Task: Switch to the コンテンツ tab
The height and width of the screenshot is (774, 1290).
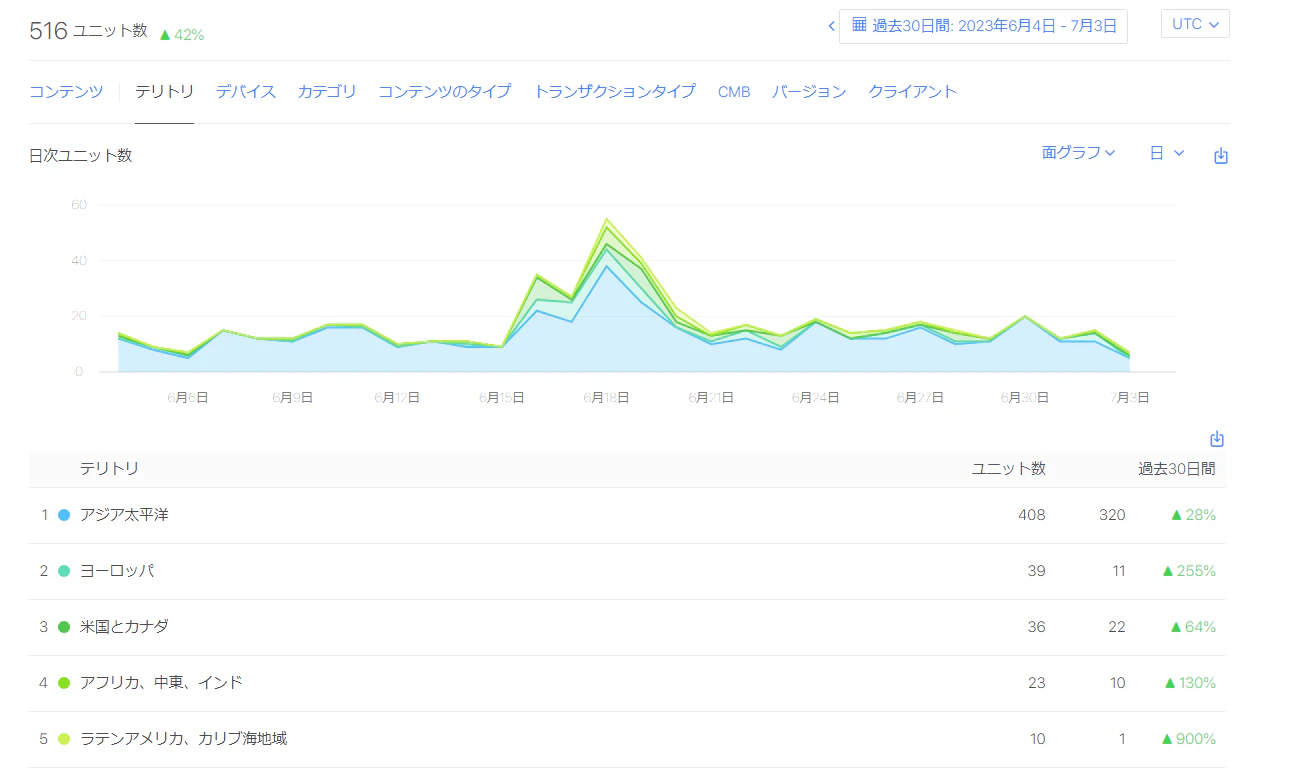Action: [x=66, y=91]
